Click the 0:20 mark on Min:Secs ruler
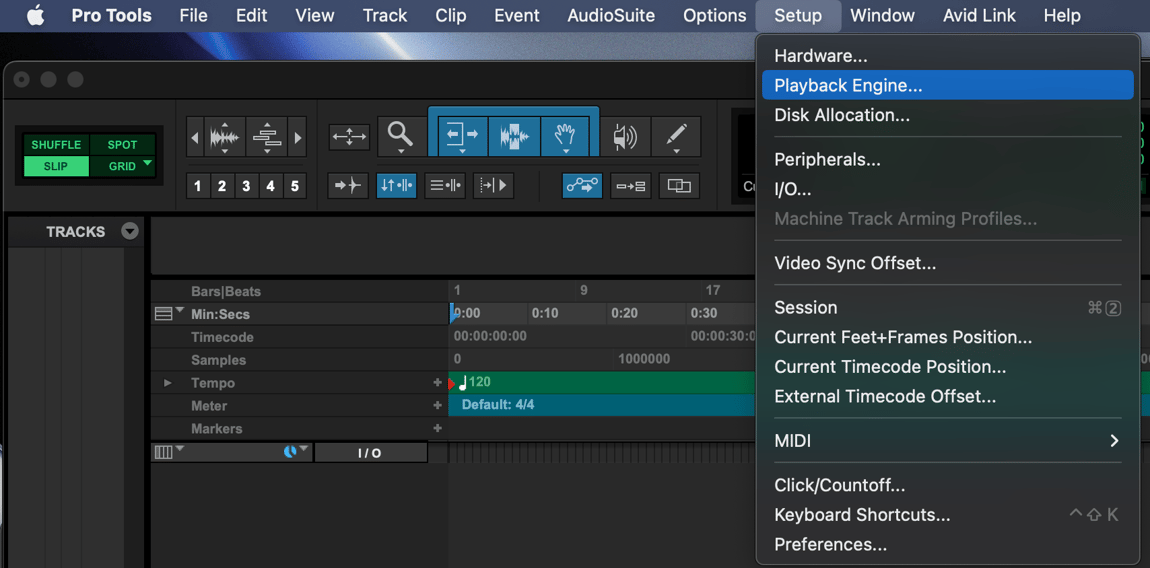This screenshot has width=1150, height=568. point(624,313)
